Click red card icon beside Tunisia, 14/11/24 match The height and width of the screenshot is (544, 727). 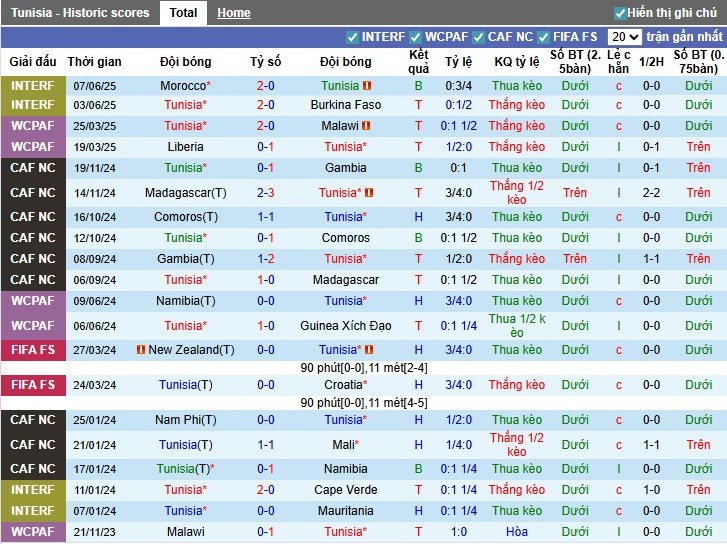pos(369,193)
